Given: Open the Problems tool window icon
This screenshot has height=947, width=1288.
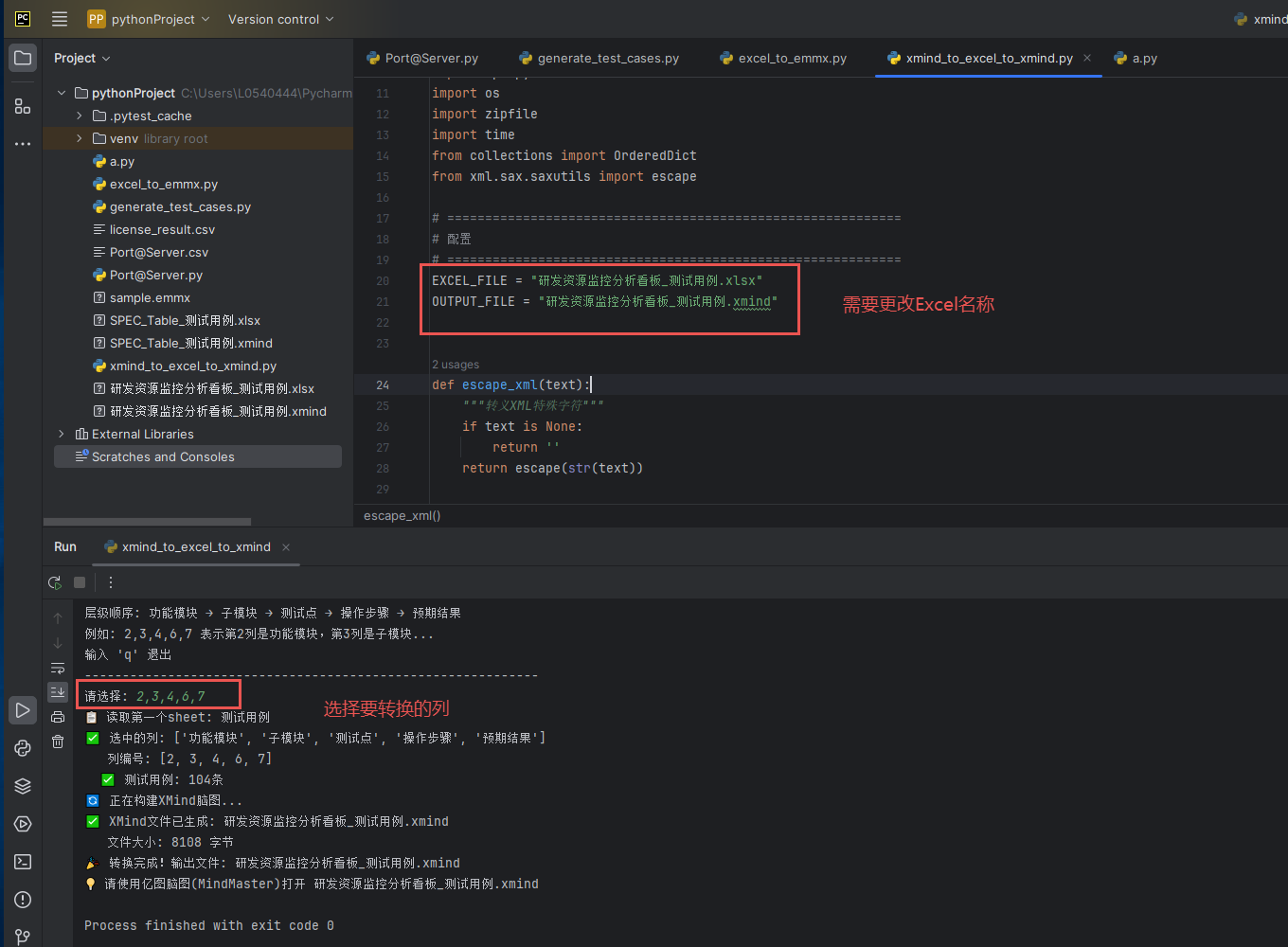Looking at the screenshot, I should [23, 900].
